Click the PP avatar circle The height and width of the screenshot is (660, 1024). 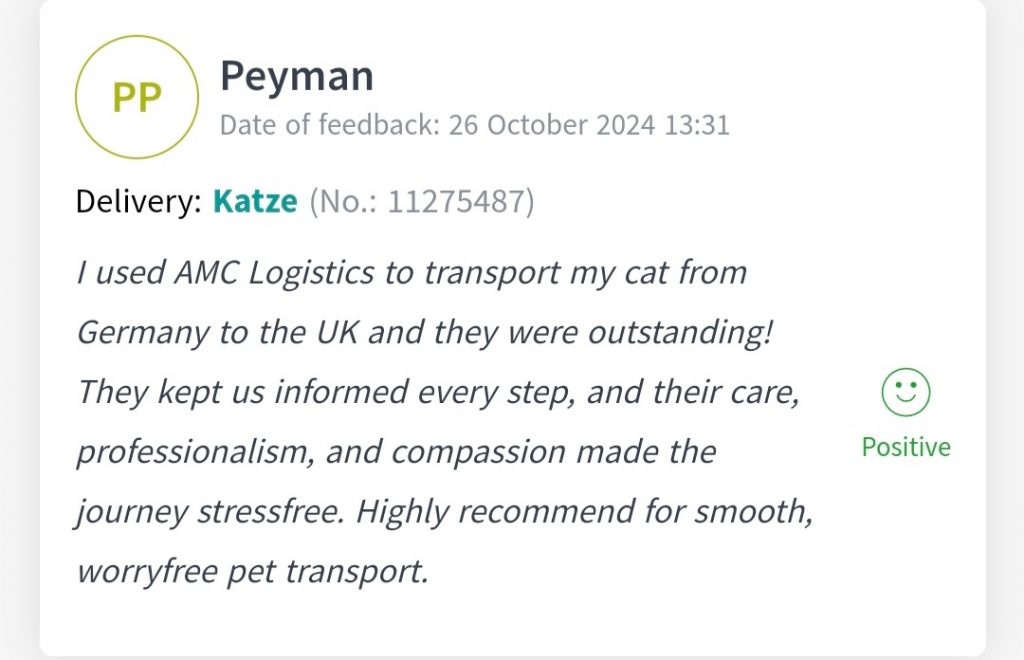coord(137,97)
